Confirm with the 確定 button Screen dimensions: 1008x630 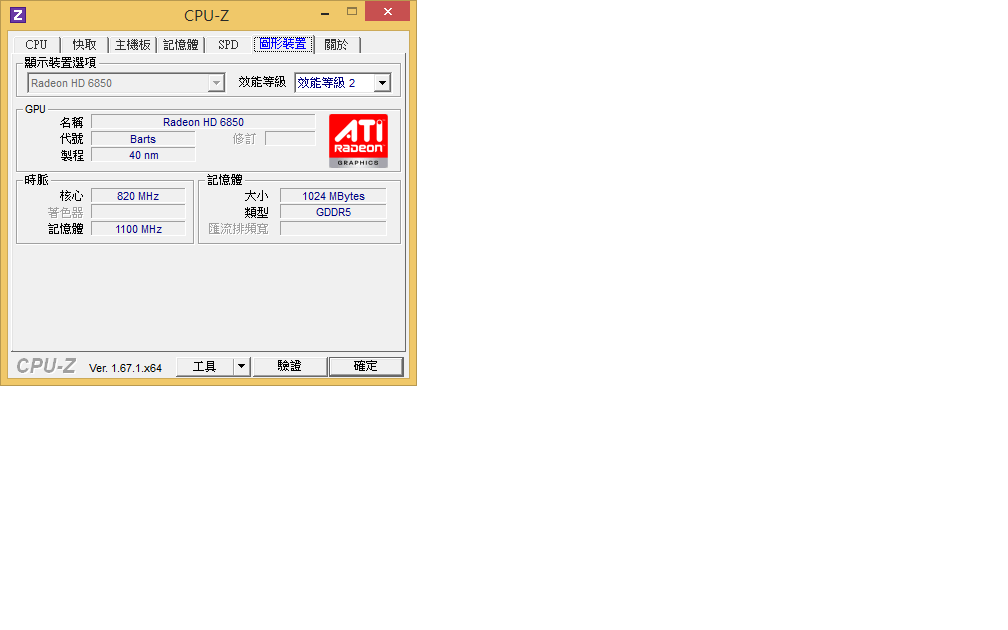[366, 366]
